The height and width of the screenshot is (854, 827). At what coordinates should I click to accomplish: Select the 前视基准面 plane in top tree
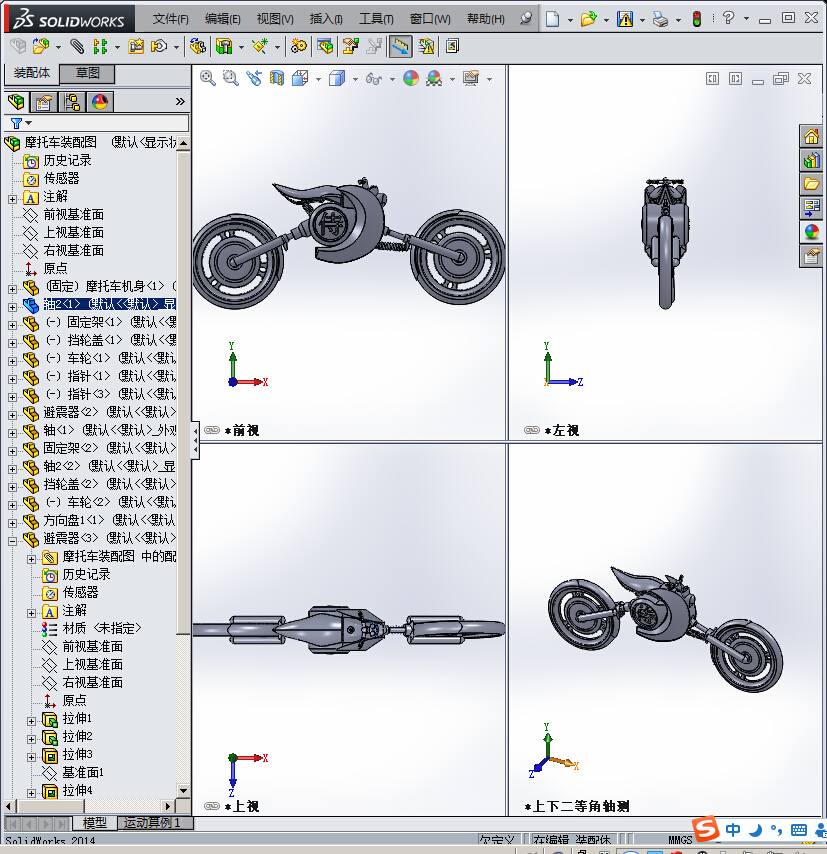point(74,215)
